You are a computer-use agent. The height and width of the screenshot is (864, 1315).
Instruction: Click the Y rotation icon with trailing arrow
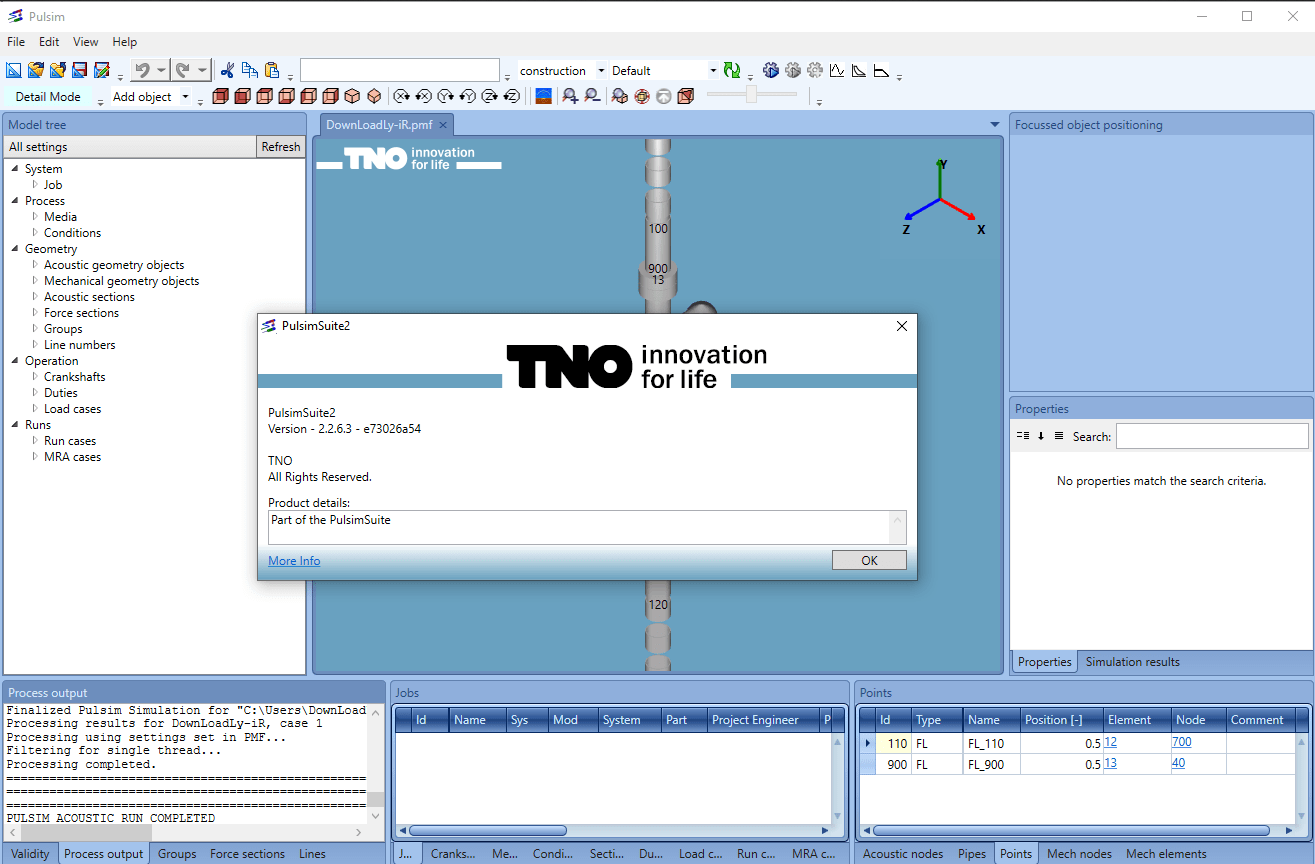pyautogui.click(x=446, y=96)
